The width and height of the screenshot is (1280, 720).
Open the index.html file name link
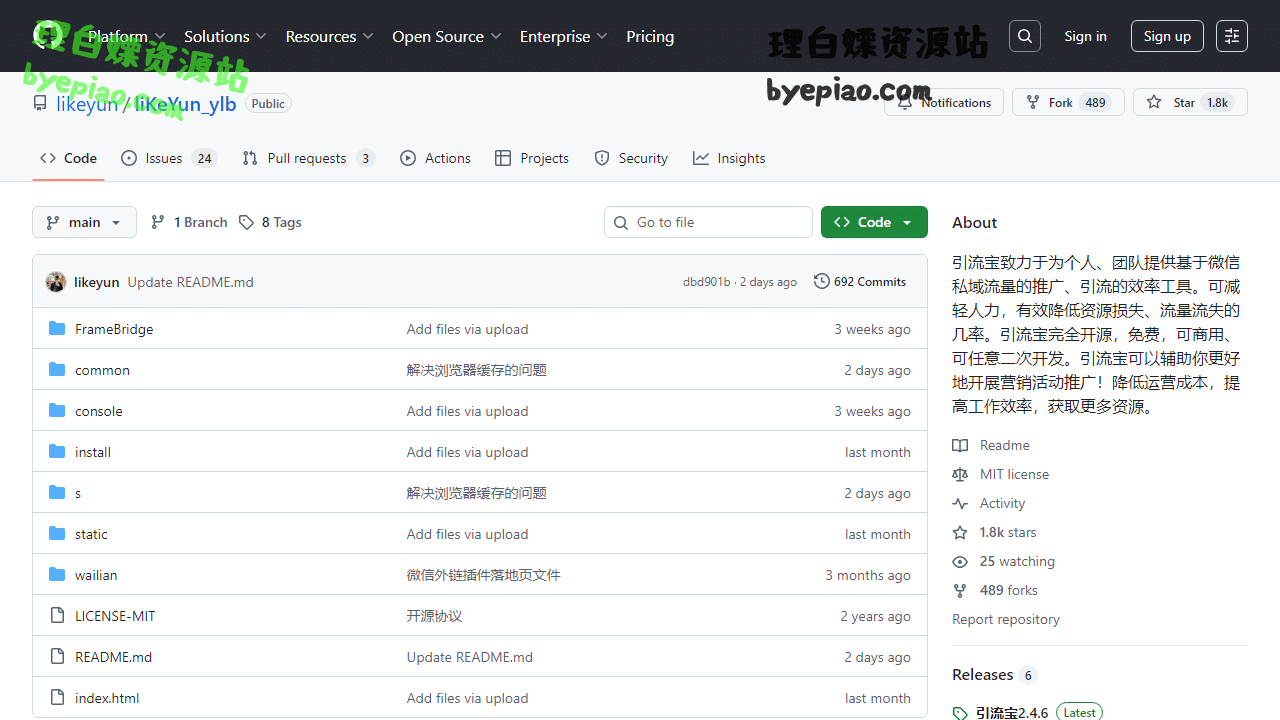pyautogui.click(x=107, y=698)
